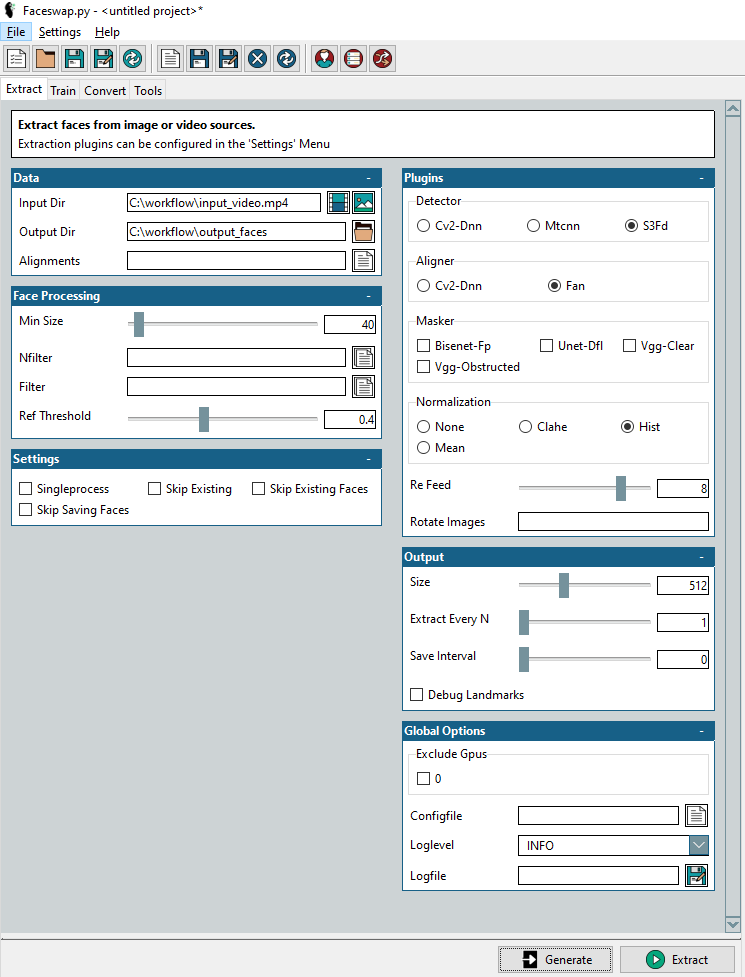The image size is (745, 977).
Task: Choose Cv2-Dnn as Aligner
Action: point(424,285)
